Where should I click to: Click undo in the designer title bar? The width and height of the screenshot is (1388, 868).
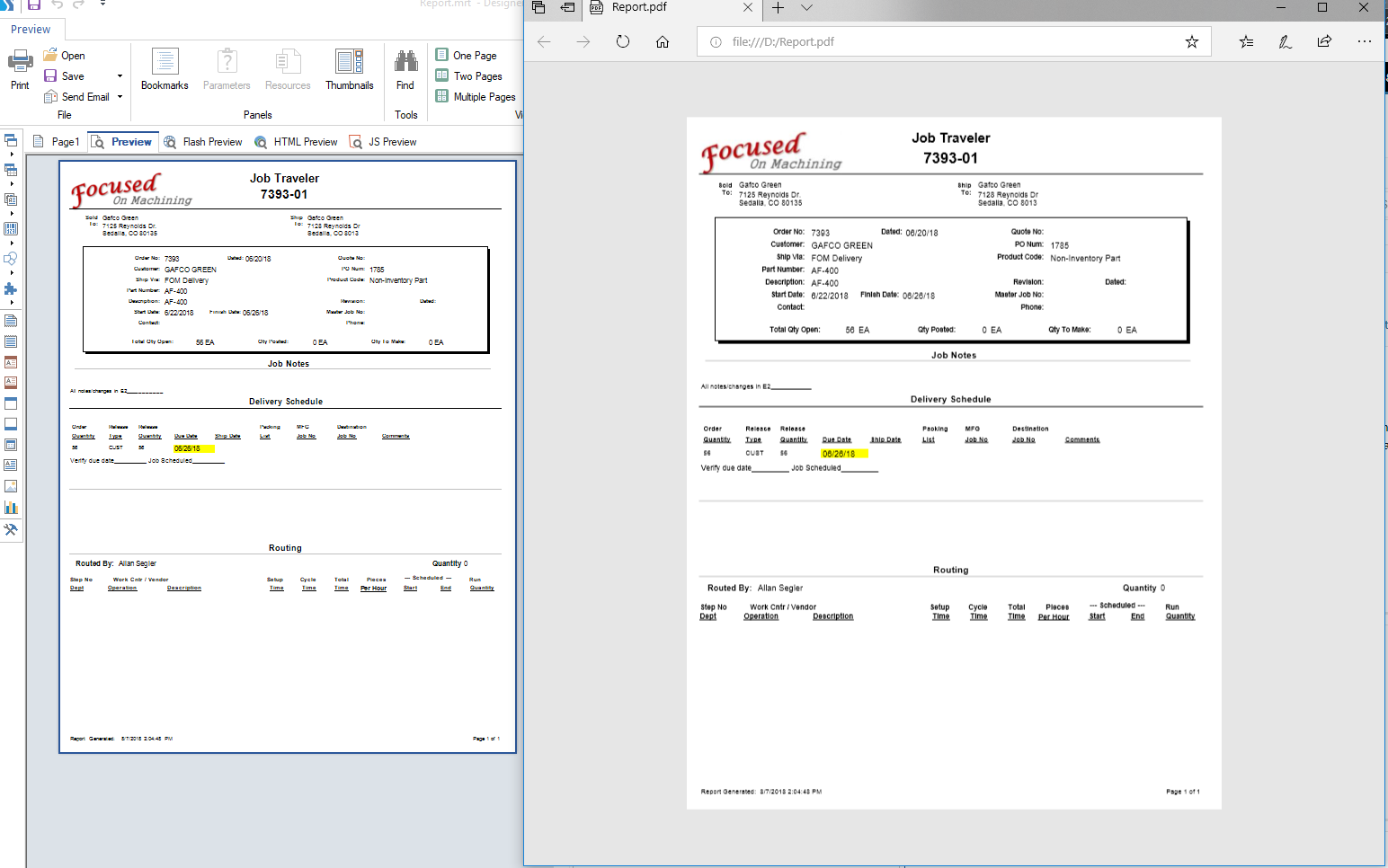point(58,4)
